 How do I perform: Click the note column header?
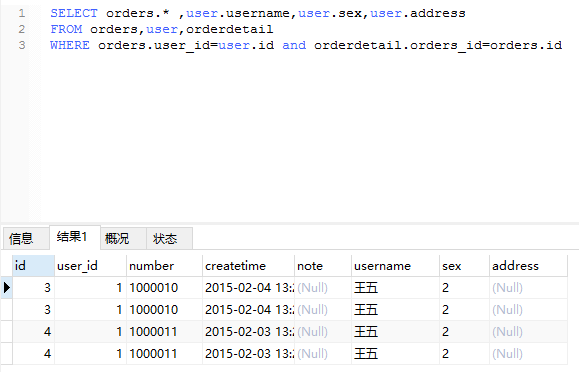point(323,266)
